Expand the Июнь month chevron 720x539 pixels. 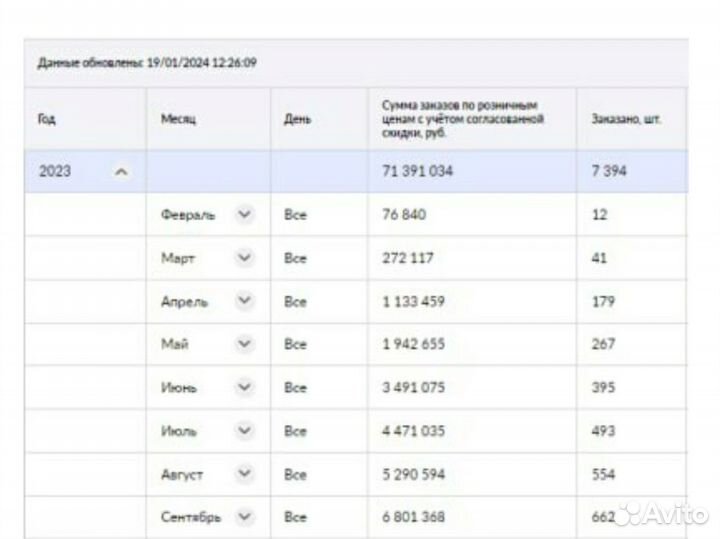pyautogui.click(x=244, y=388)
